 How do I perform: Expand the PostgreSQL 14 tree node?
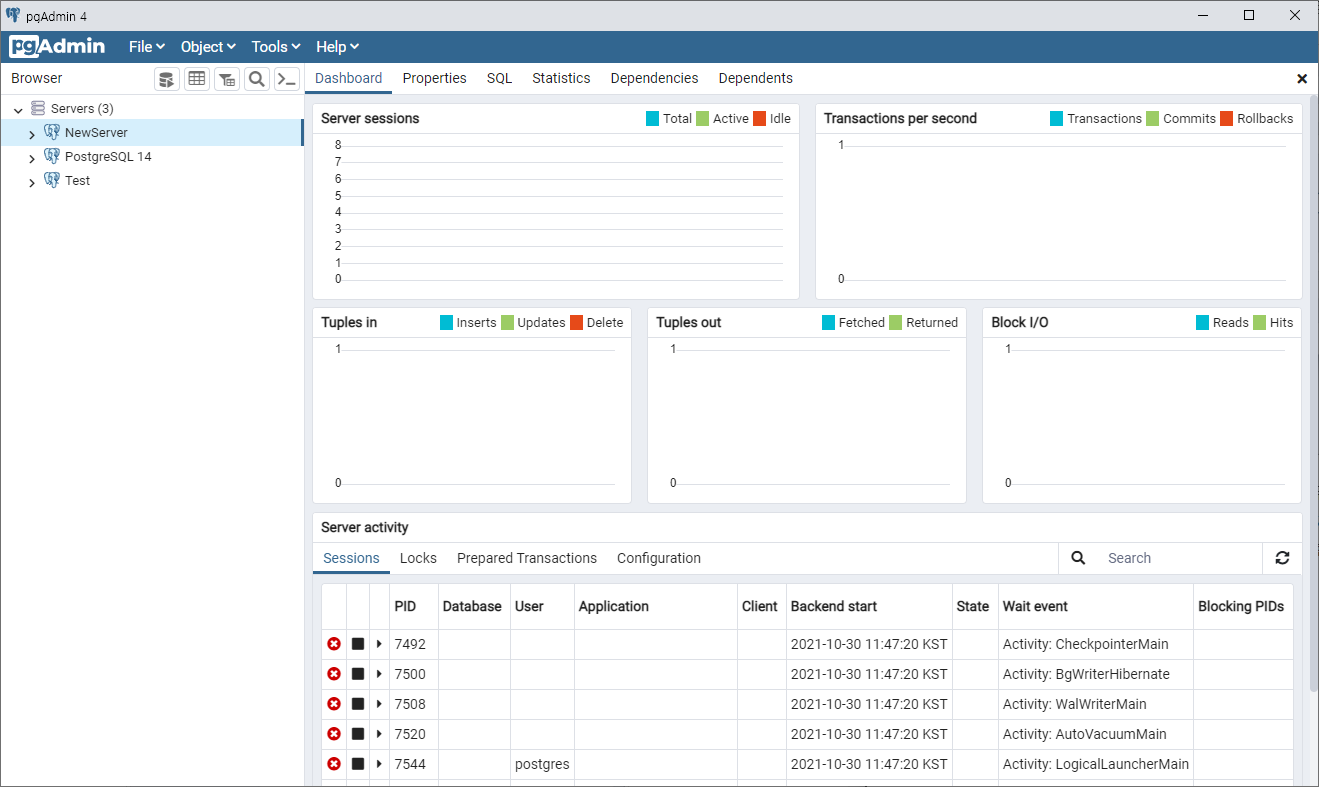pyautogui.click(x=32, y=158)
